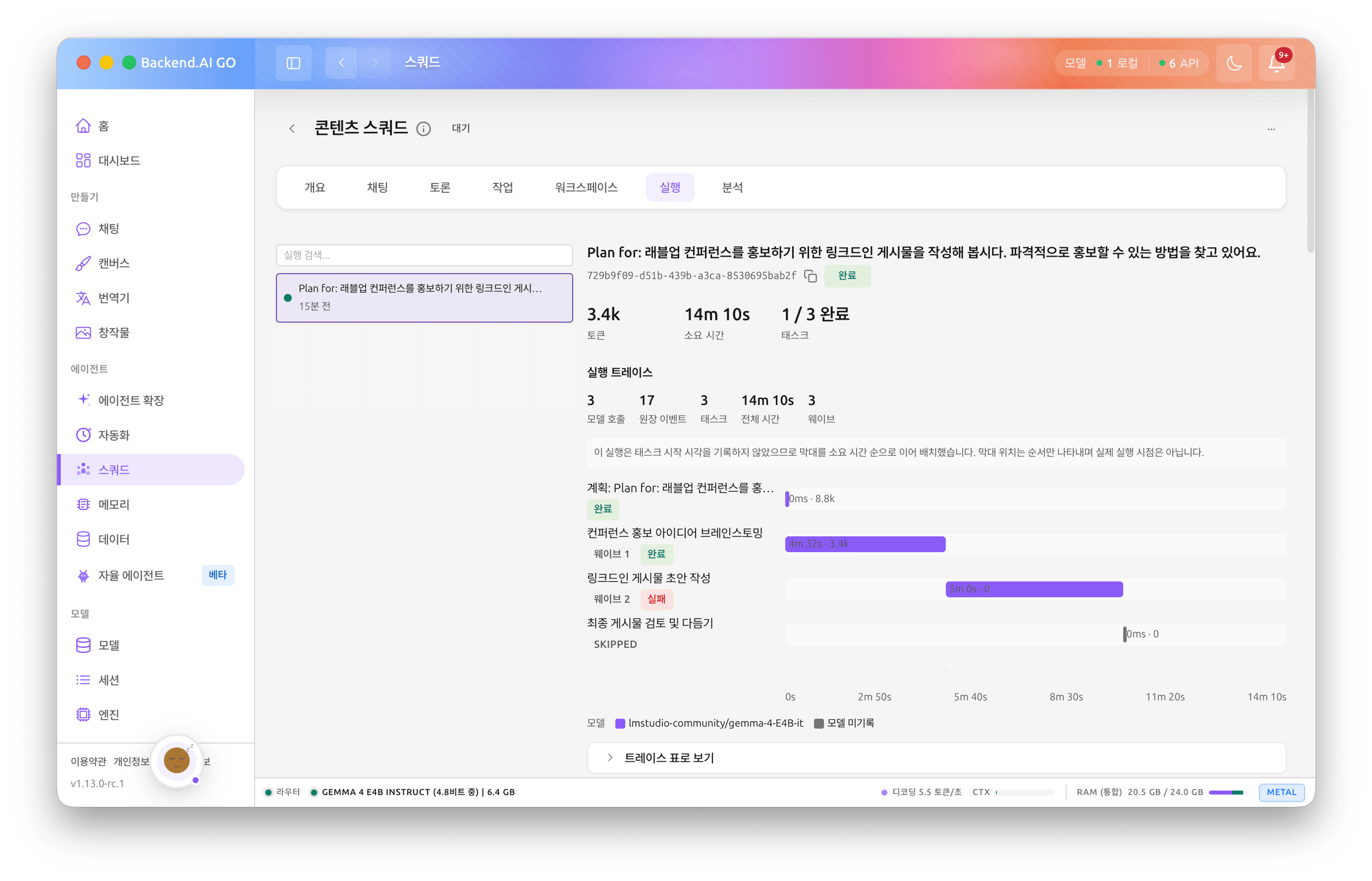This screenshot has height=881, width=1372.
Task: Switch to the 채팅 tab
Action: pos(377,188)
